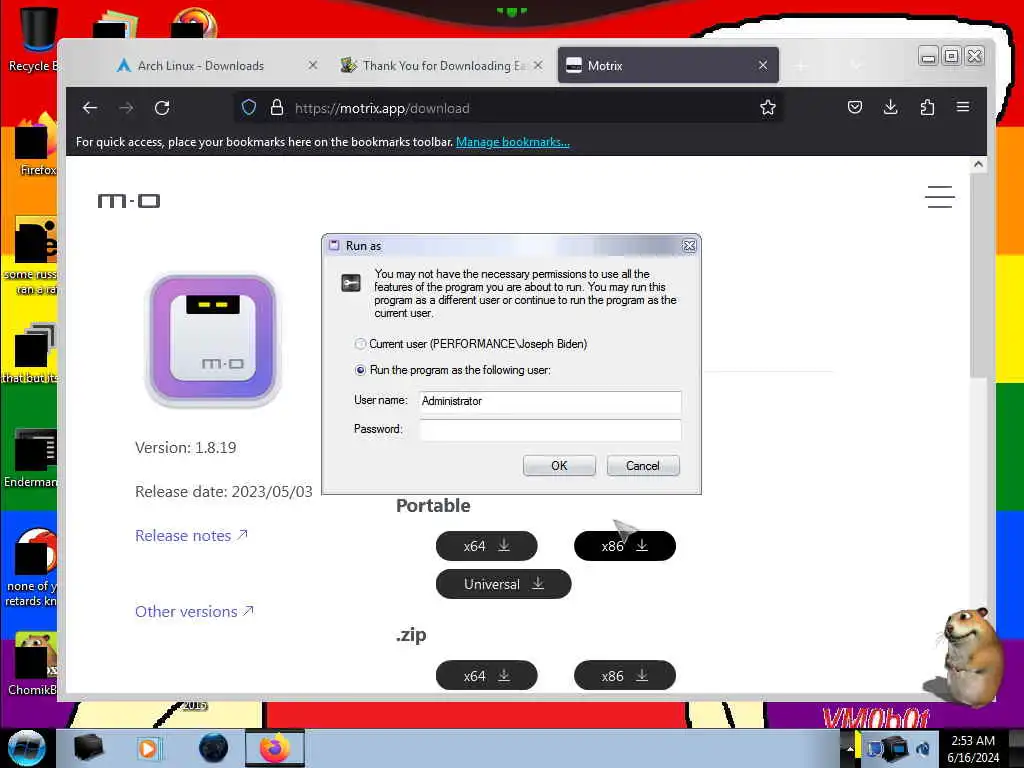The image size is (1024, 768).
Task: Click the User name field
Action: pos(551,401)
